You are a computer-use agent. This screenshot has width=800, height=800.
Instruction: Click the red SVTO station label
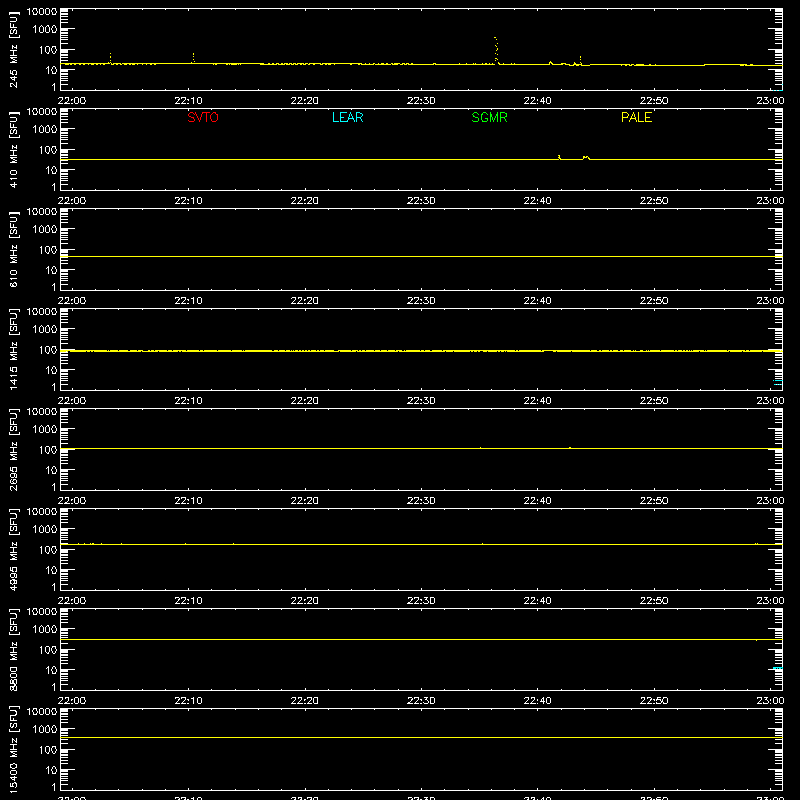203,117
